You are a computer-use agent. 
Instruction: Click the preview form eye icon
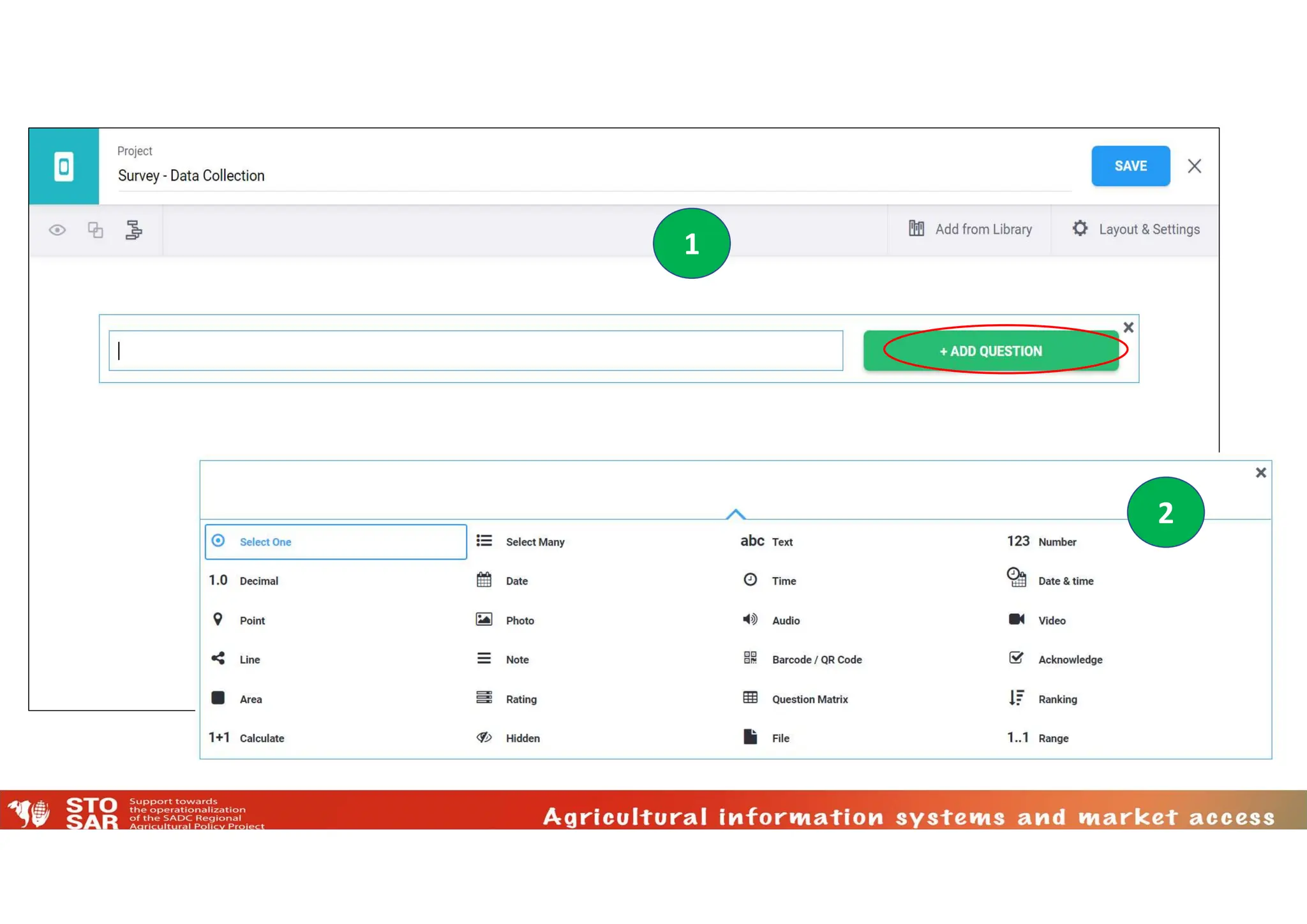point(57,230)
